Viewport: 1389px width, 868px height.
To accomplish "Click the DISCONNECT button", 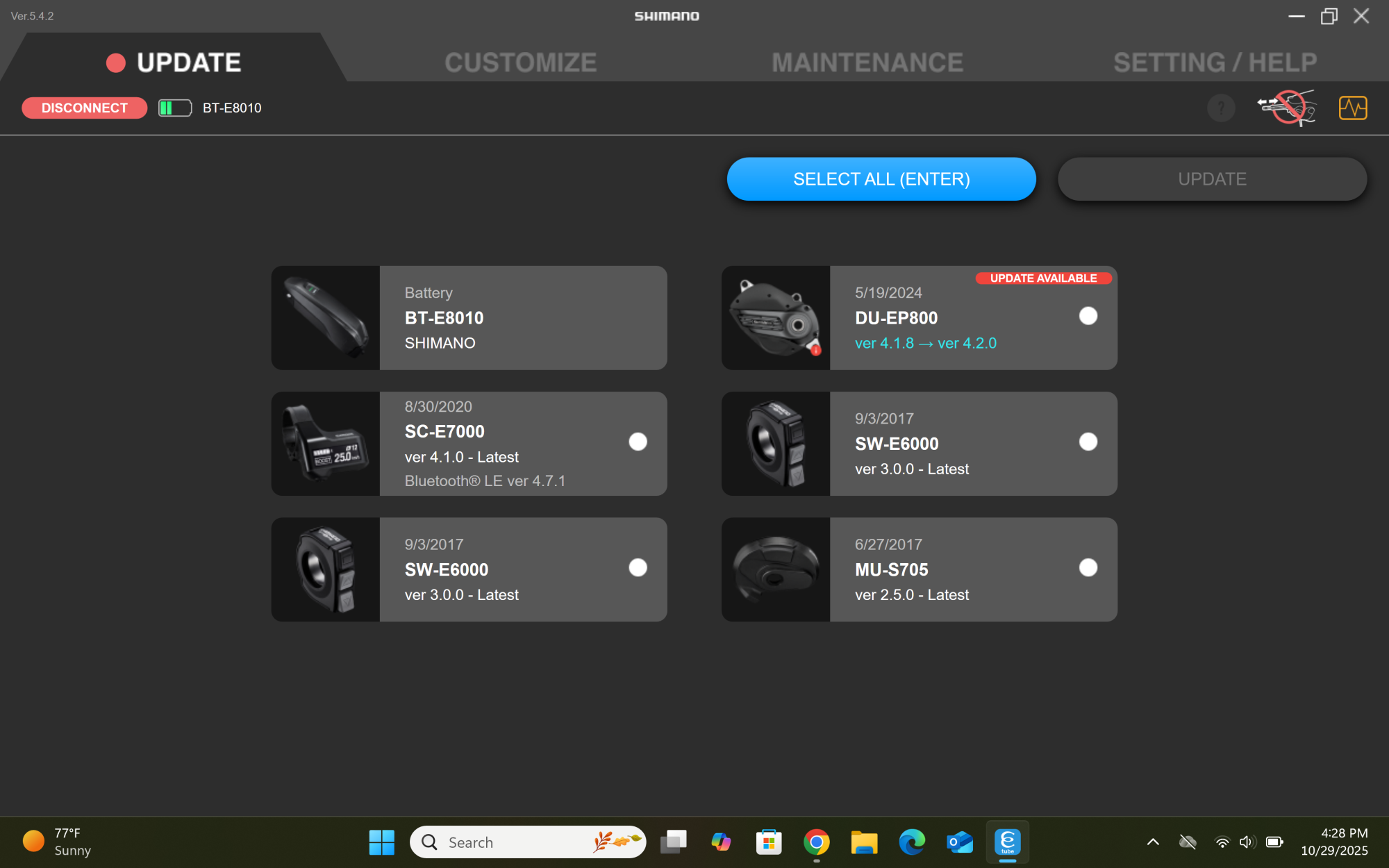I will [x=83, y=108].
